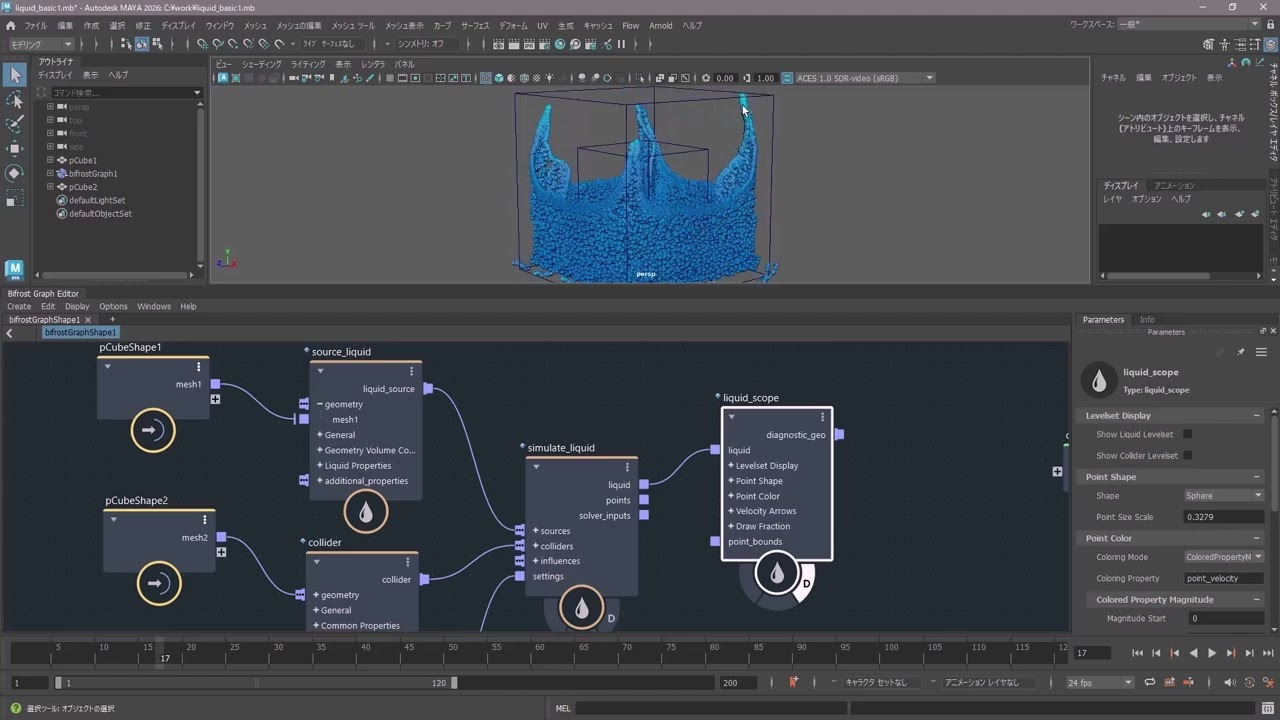Enable Show Collider Levelset checkbox

pos(1187,455)
